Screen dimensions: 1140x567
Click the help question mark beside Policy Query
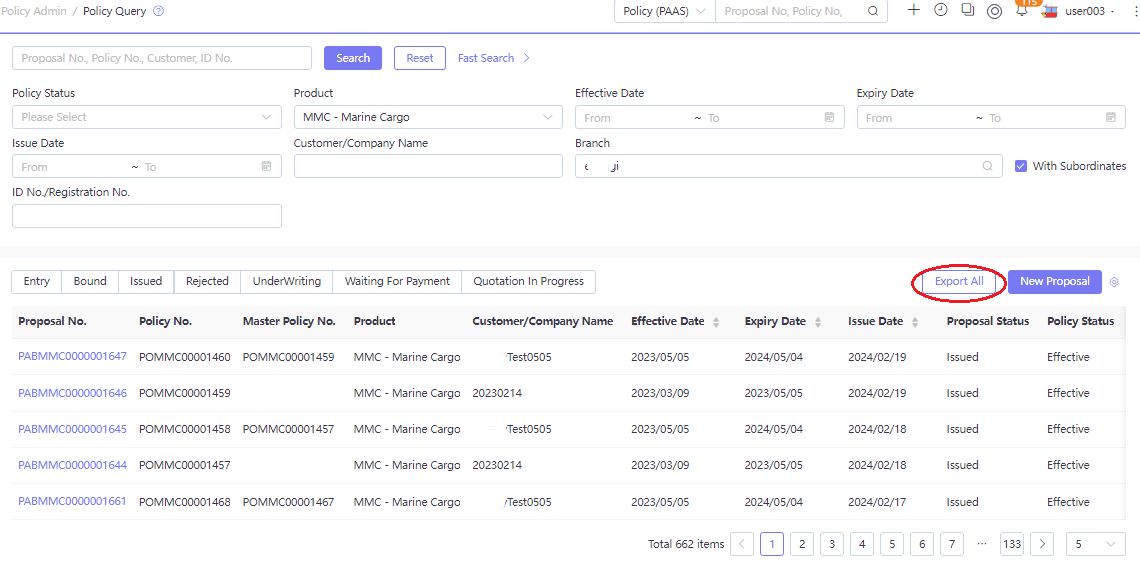(158, 12)
